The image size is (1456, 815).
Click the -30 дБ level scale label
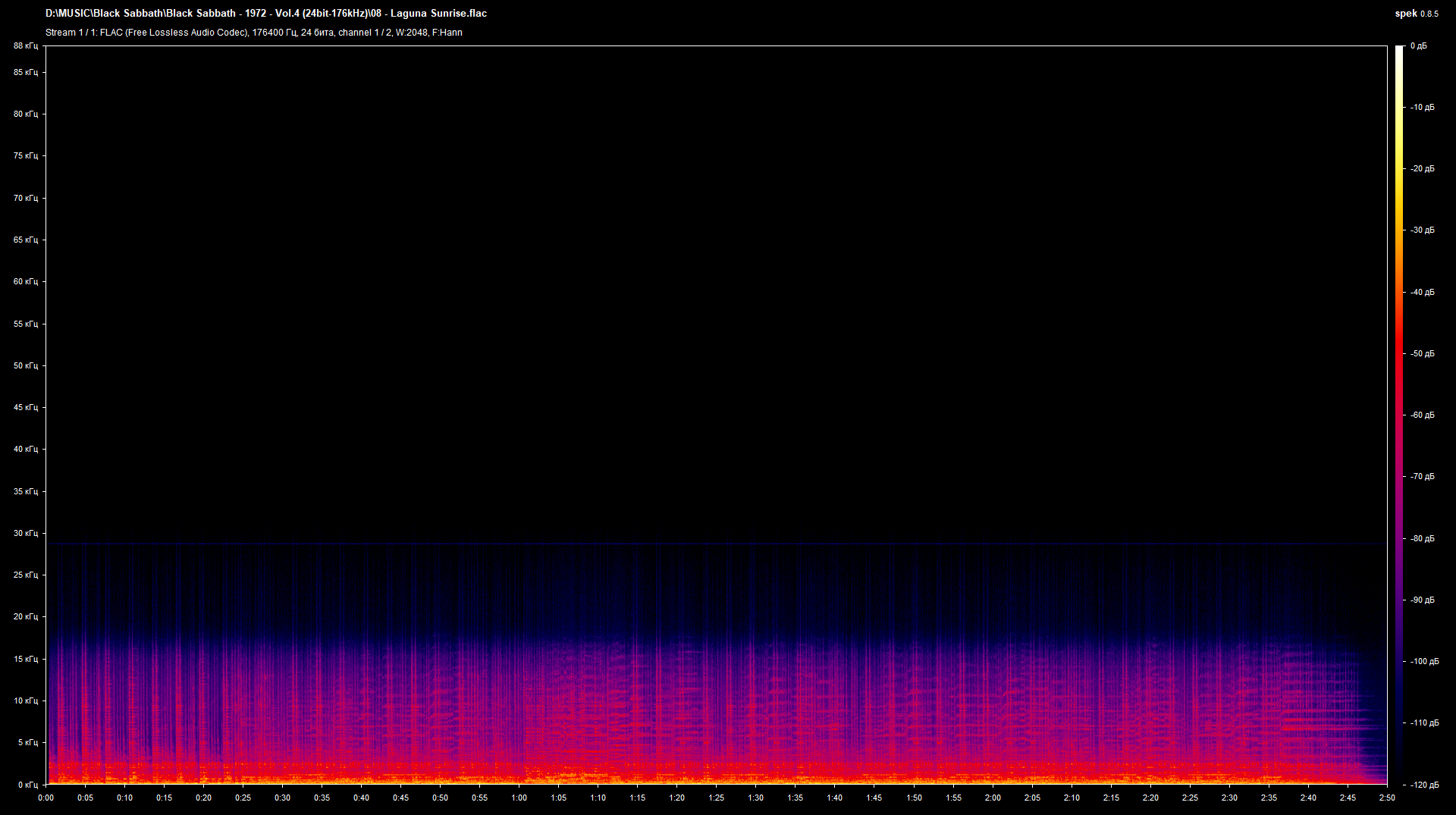click(x=1422, y=230)
